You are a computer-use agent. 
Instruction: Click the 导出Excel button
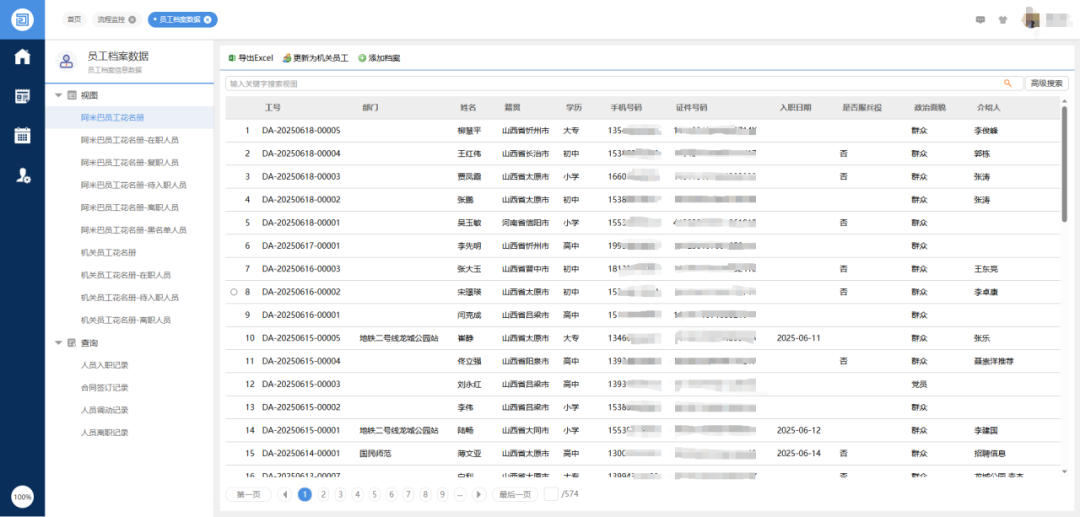click(x=250, y=58)
